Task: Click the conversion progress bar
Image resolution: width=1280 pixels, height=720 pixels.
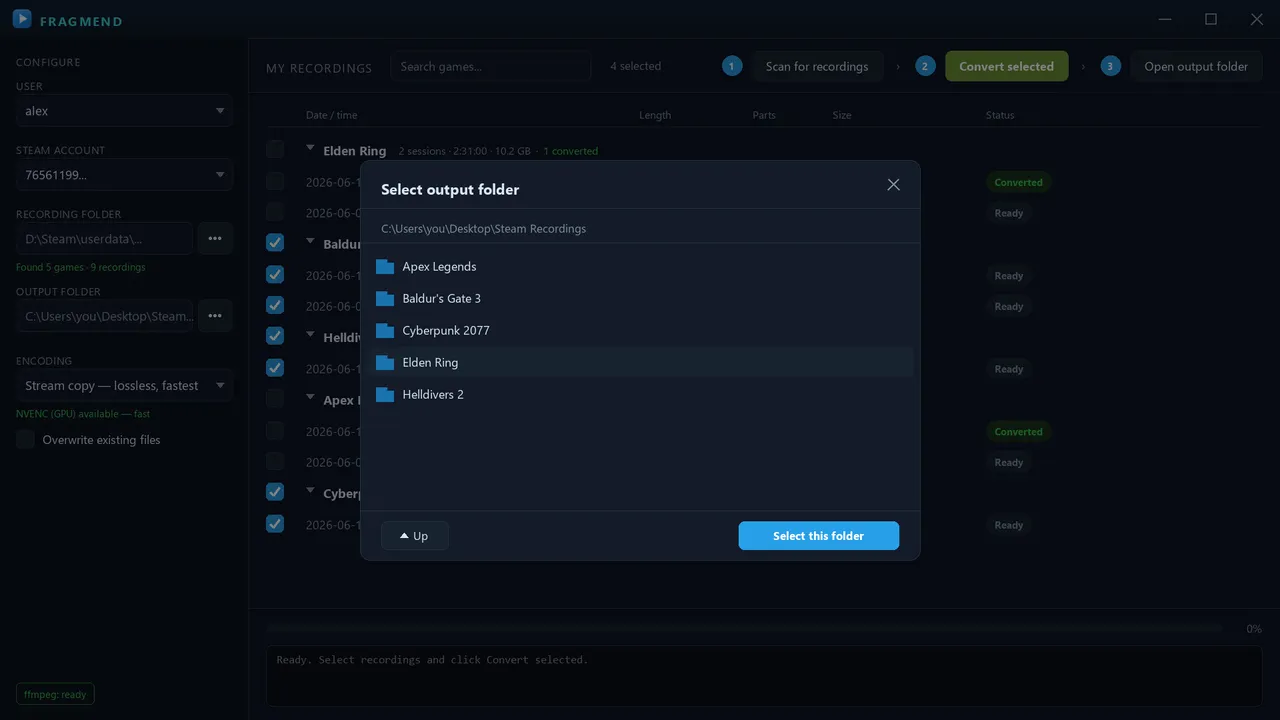Action: point(744,629)
